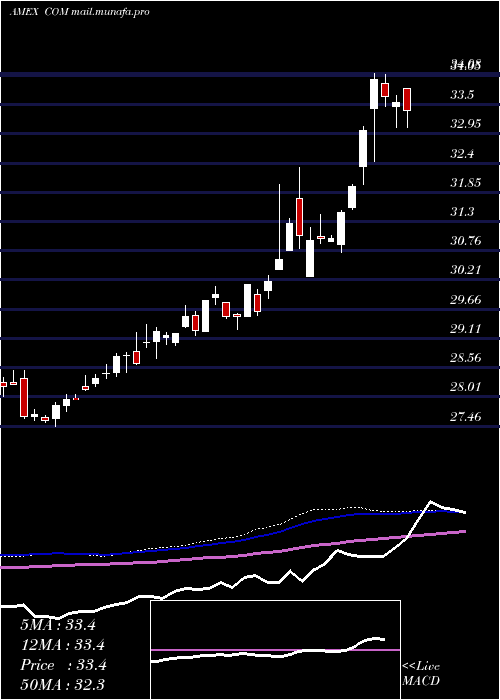Click the 32.95 price axis label
The height and width of the screenshot is (700, 500).
[466, 124]
